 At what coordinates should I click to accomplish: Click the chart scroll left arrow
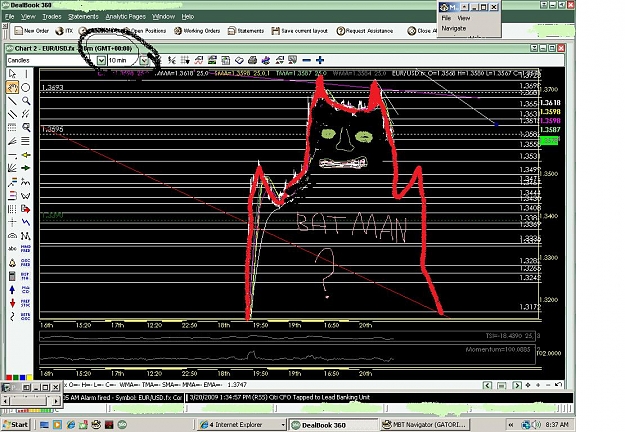[487, 385]
